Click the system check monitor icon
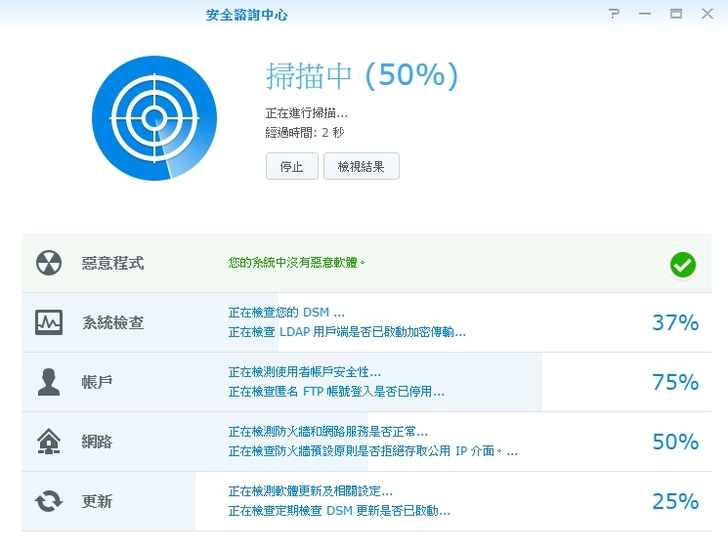 [x=48, y=322]
